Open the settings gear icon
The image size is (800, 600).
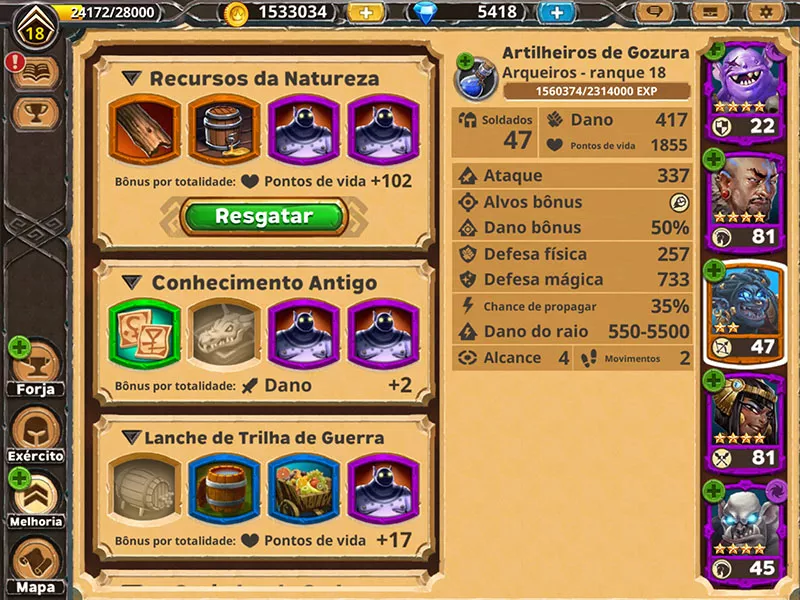(765, 12)
